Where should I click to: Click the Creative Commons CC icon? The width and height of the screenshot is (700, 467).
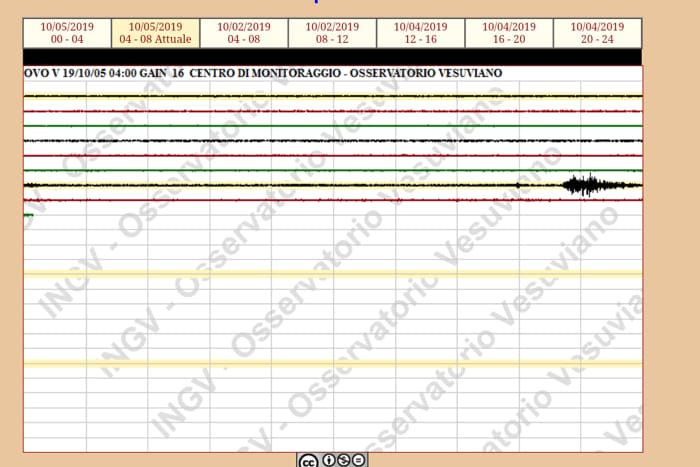tap(308, 461)
